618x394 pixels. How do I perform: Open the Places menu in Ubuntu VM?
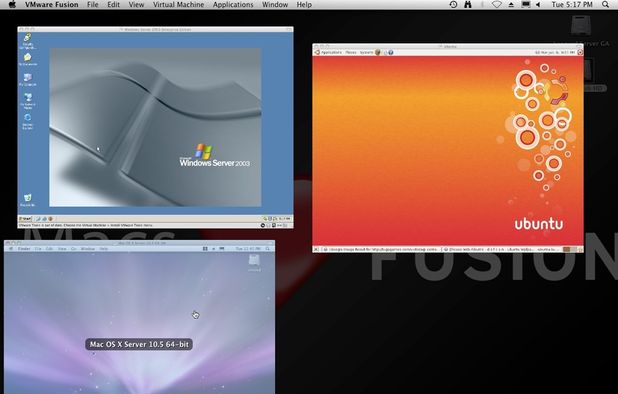tap(351, 52)
